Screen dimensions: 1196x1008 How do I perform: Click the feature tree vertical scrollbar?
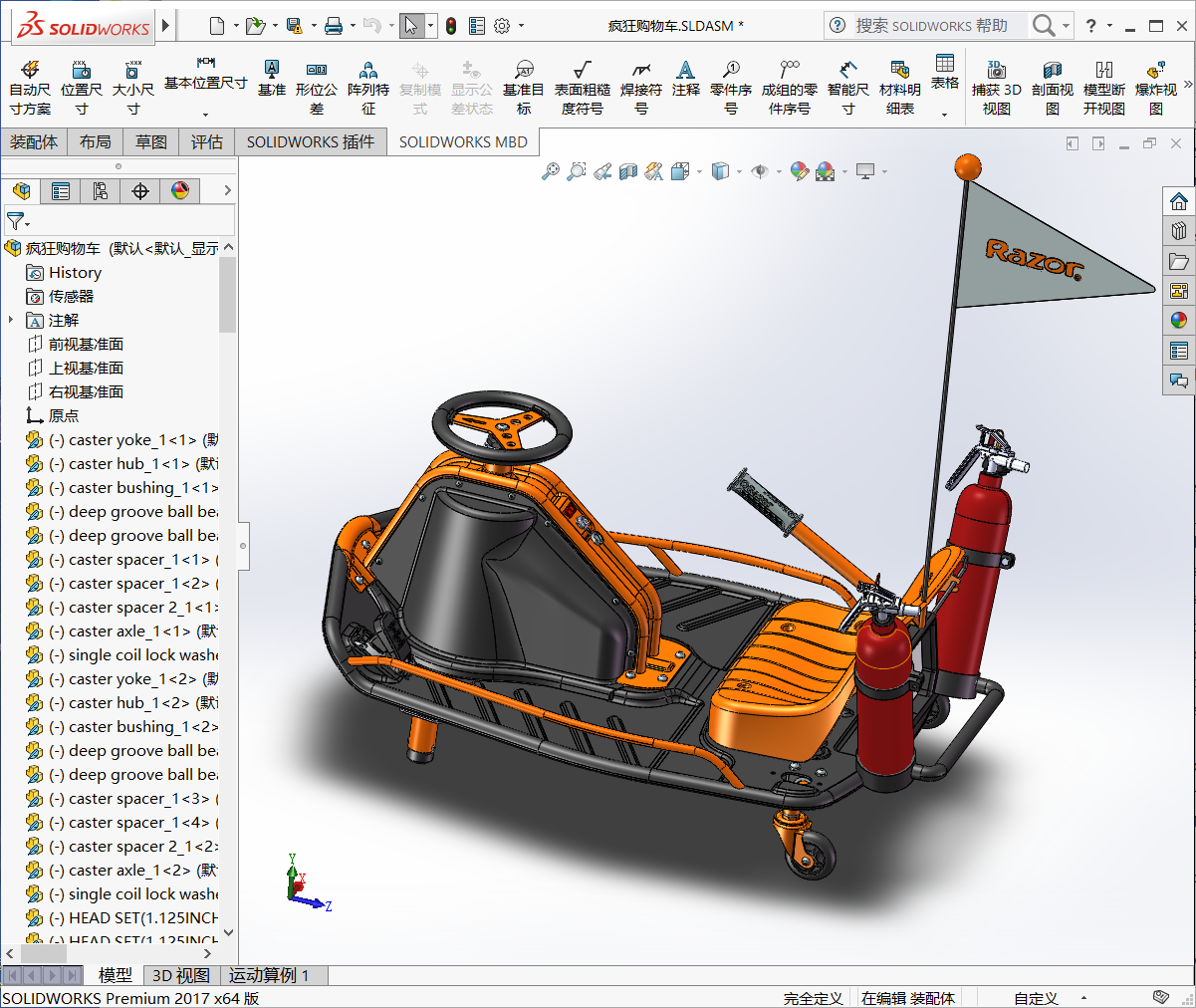pos(228,295)
